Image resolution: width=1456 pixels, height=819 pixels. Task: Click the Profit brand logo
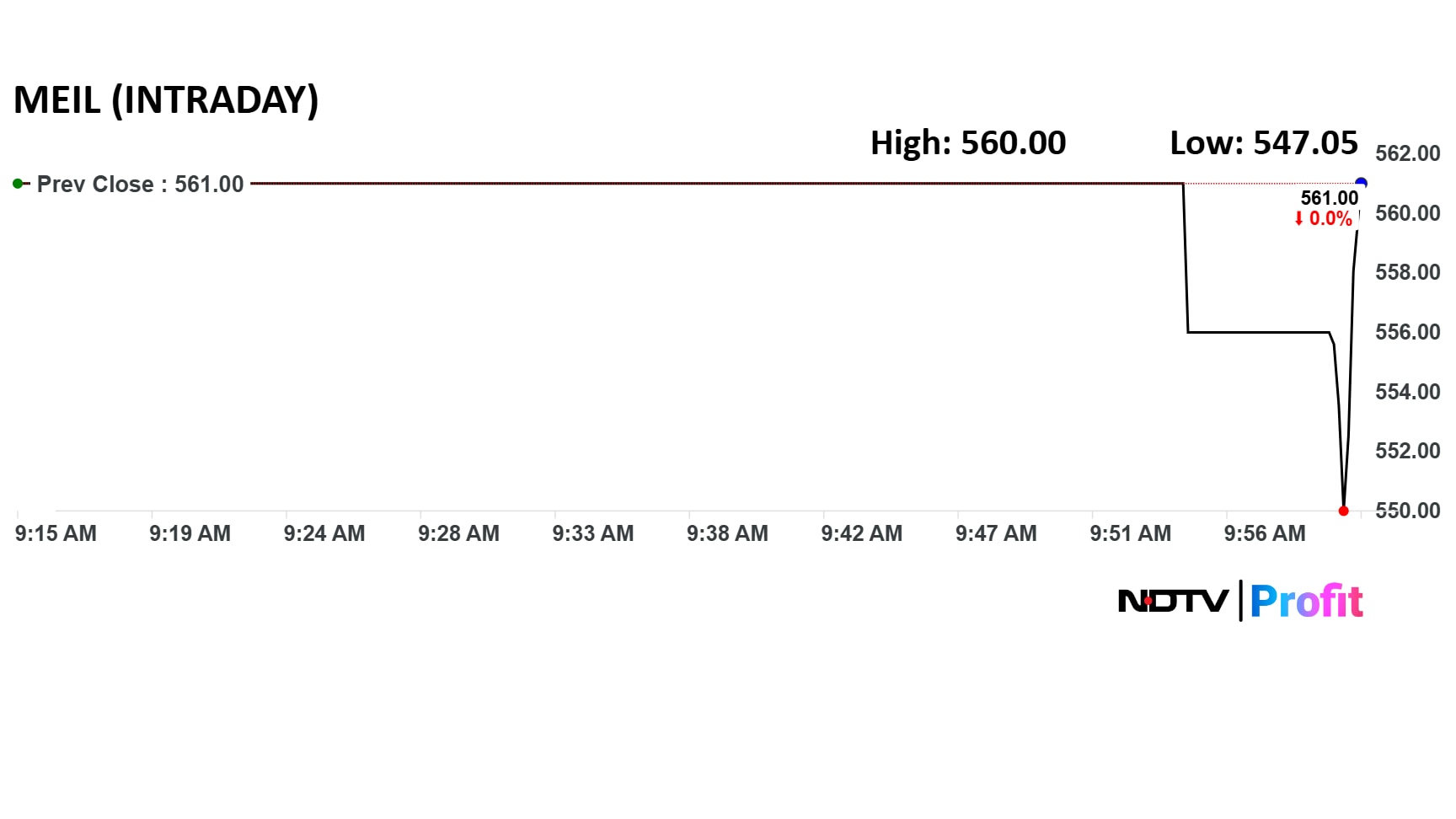[x=1306, y=601]
